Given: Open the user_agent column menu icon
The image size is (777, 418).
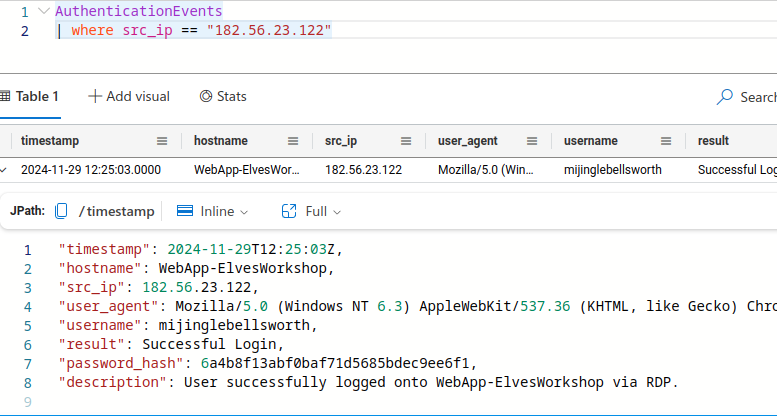Looking at the screenshot, I should pos(532,141).
